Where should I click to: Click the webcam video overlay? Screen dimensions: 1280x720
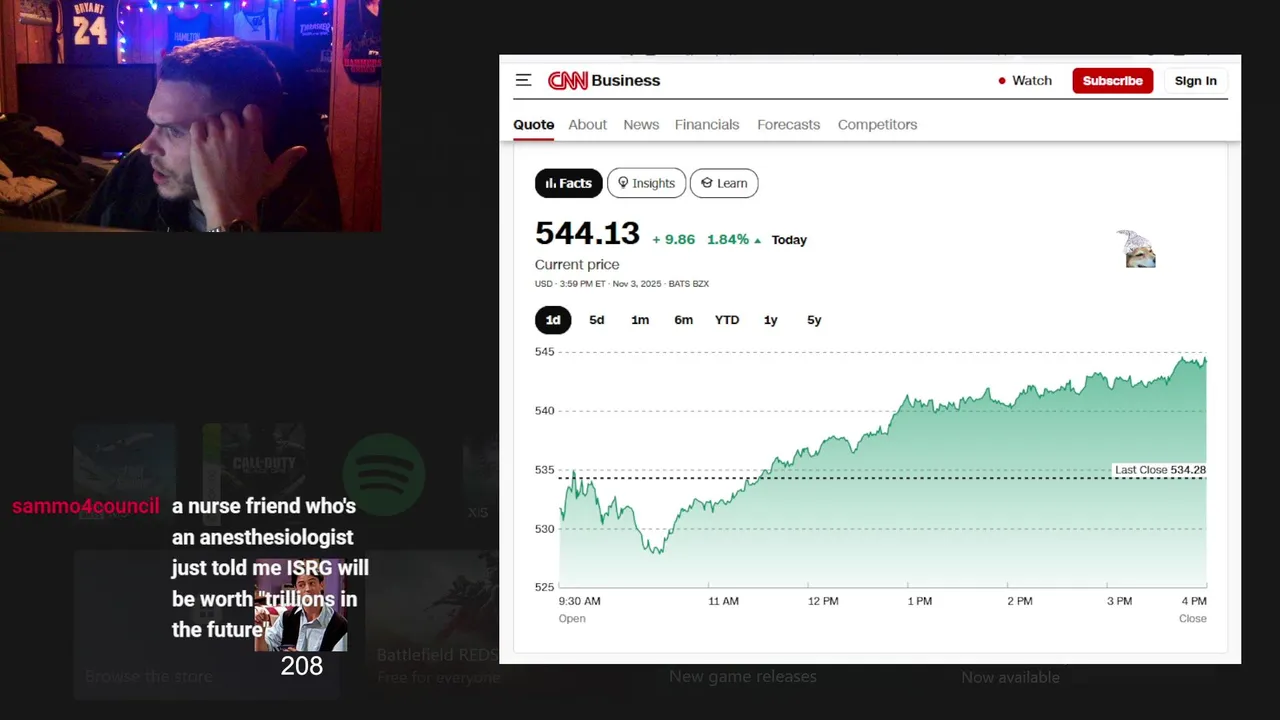click(190, 116)
